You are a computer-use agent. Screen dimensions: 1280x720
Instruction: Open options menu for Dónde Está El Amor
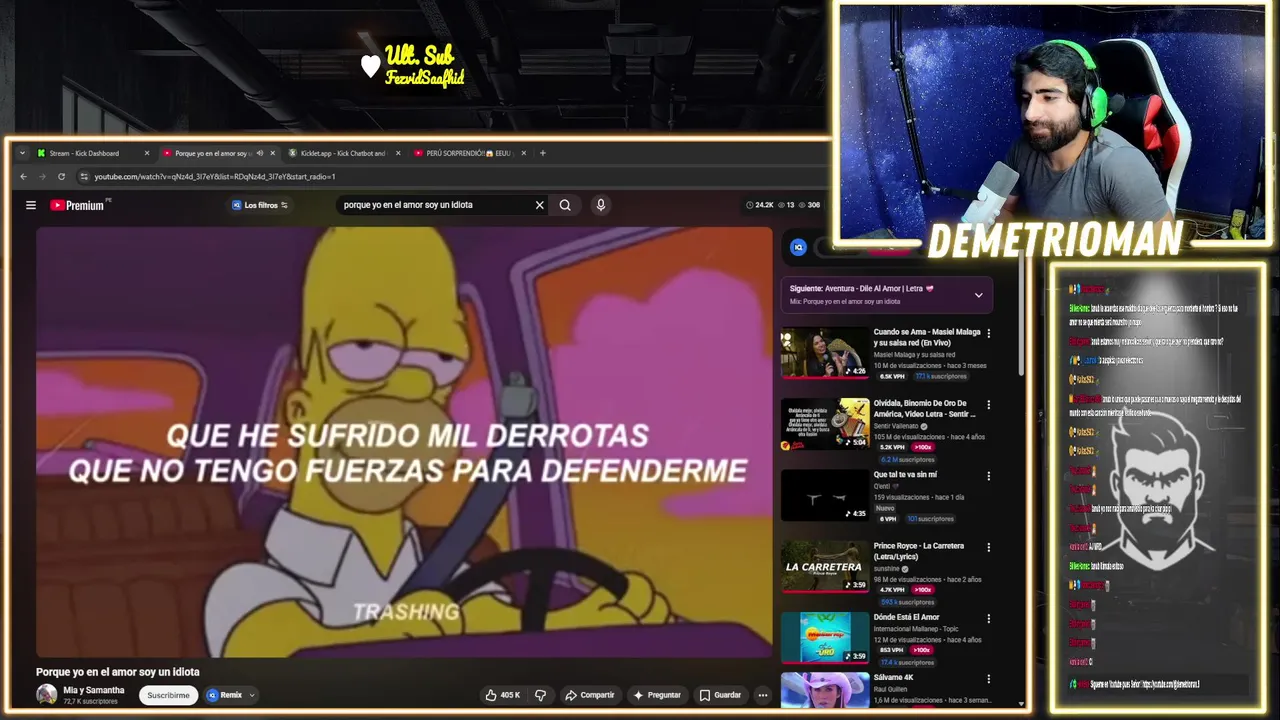click(989, 619)
